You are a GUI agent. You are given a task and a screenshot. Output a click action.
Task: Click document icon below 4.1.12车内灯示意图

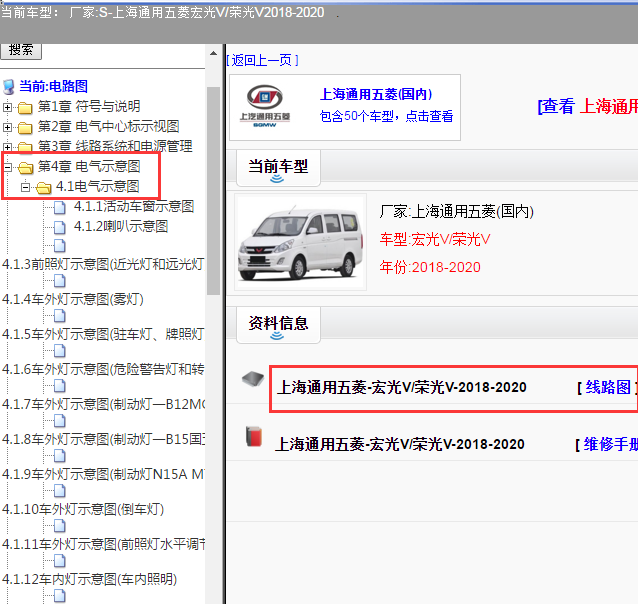pyautogui.click(x=60, y=595)
